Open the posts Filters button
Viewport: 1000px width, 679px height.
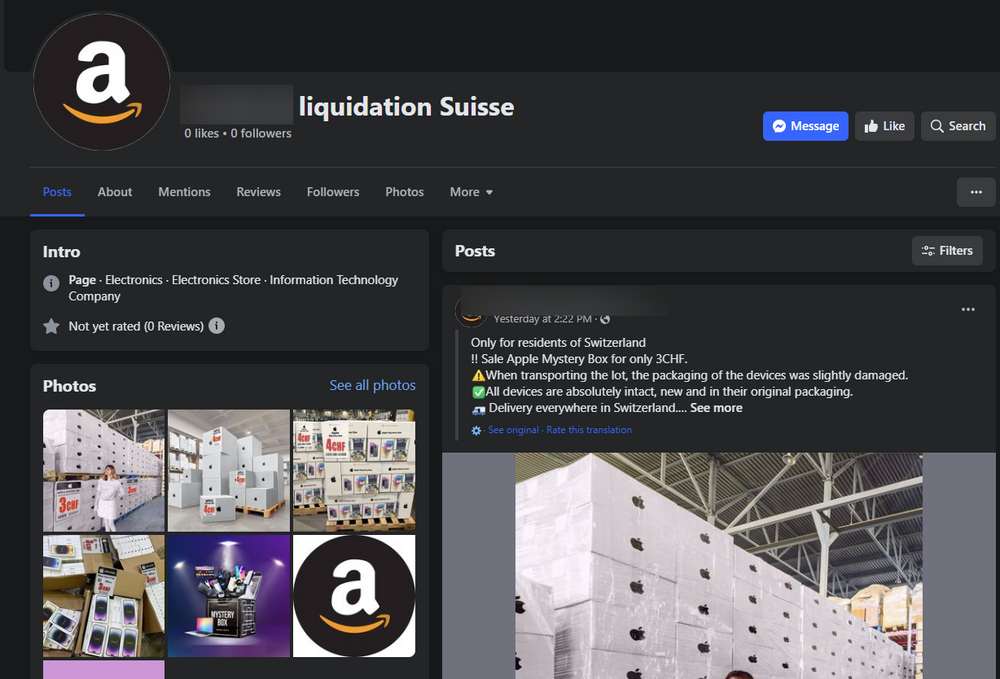947,251
